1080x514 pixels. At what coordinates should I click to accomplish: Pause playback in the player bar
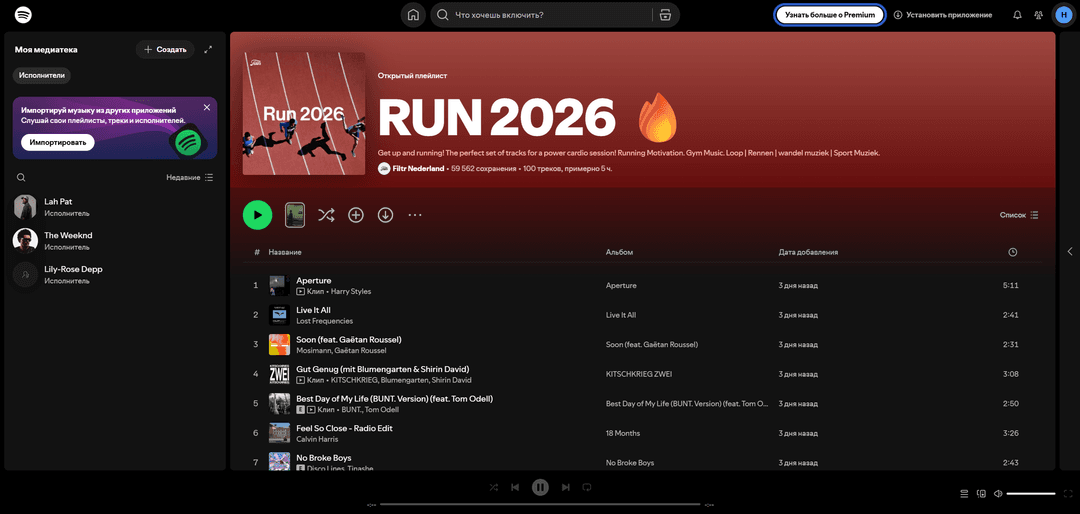coord(540,487)
